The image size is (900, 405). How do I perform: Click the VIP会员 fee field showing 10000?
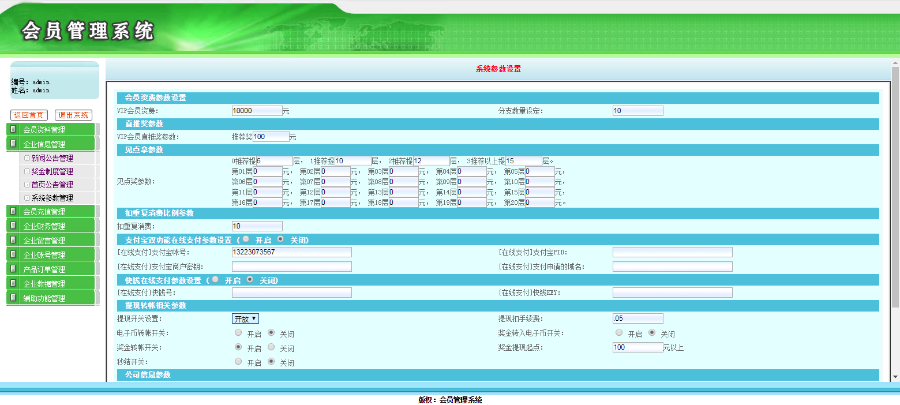pos(257,111)
